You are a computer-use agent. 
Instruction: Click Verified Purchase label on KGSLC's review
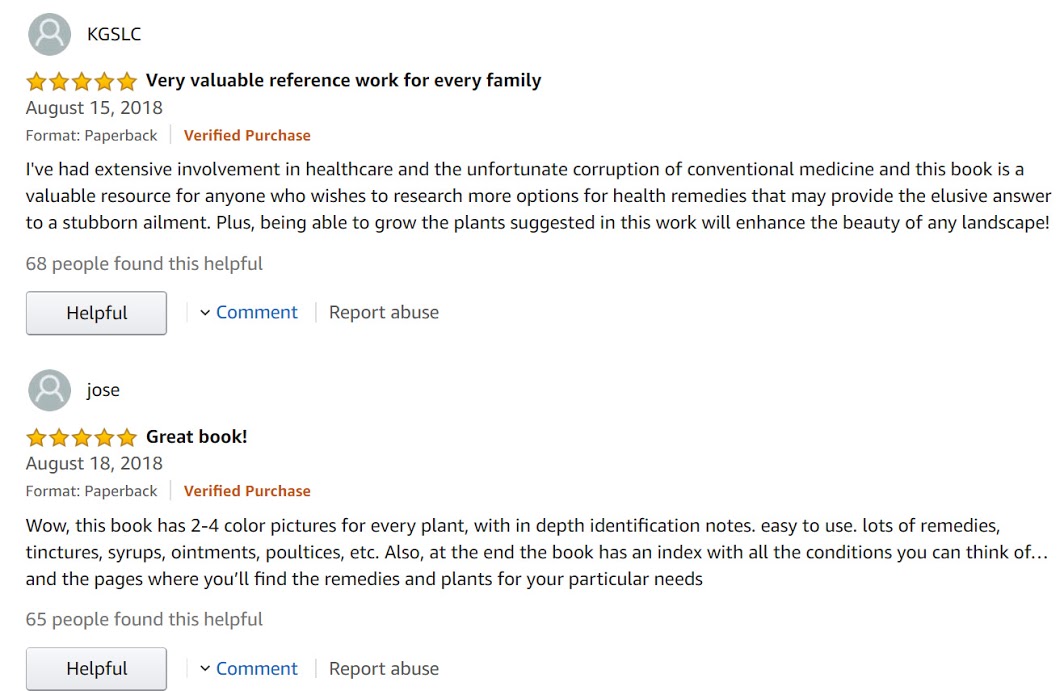[x=247, y=136]
